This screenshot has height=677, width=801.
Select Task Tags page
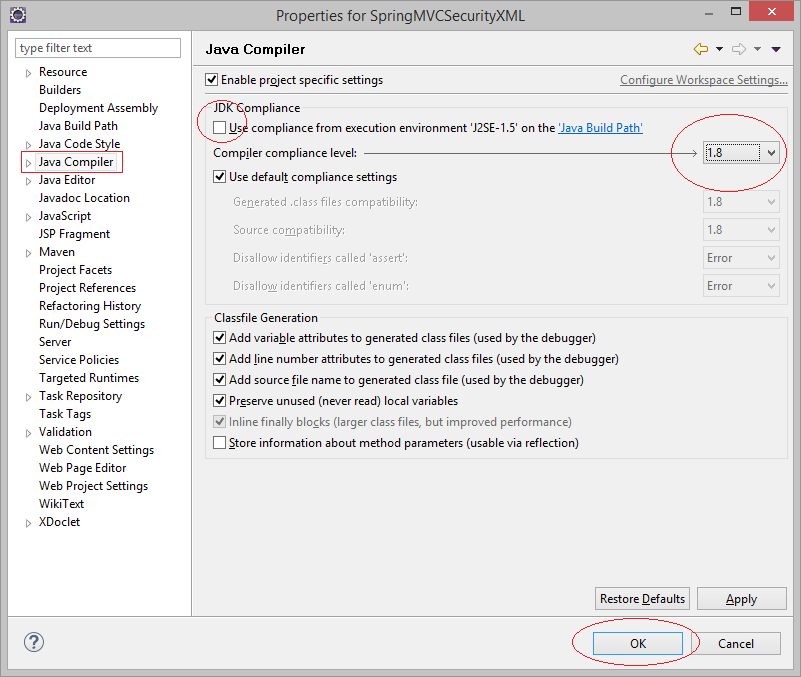(x=65, y=414)
